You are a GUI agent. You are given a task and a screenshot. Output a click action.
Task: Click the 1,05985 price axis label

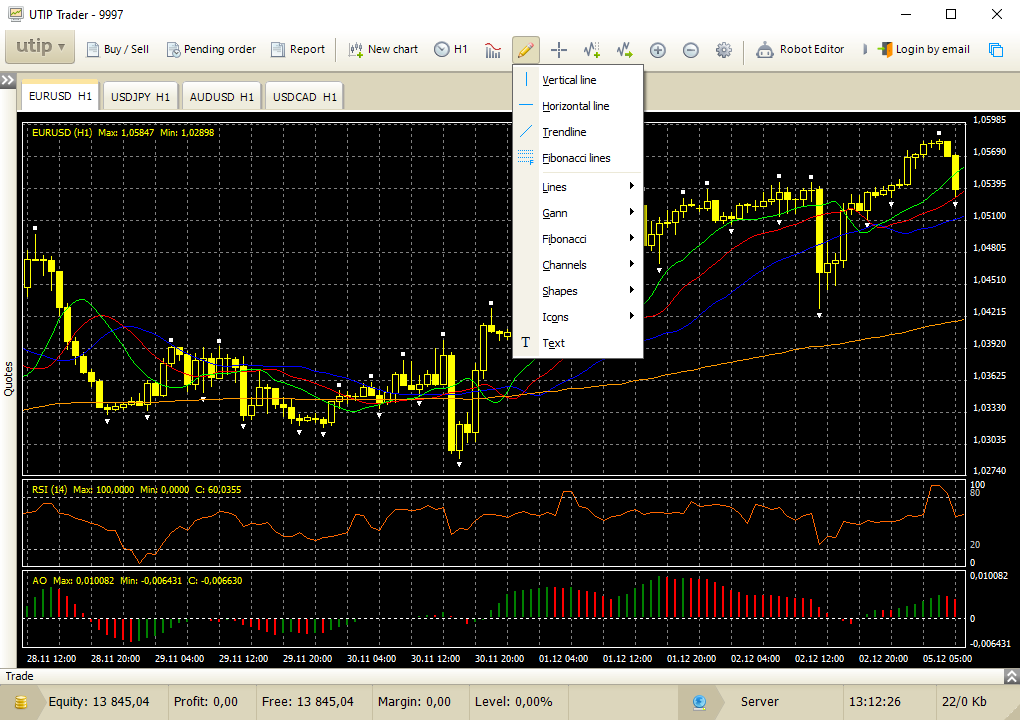[989, 120]
